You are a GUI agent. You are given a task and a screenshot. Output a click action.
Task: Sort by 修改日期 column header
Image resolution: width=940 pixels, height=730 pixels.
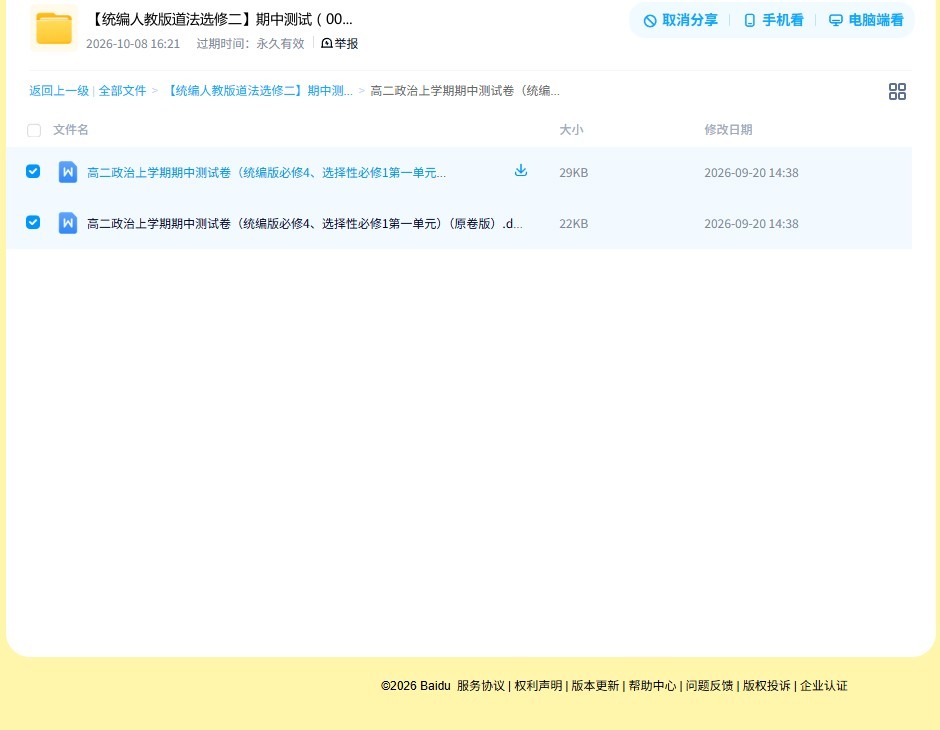tap(728, 129)
